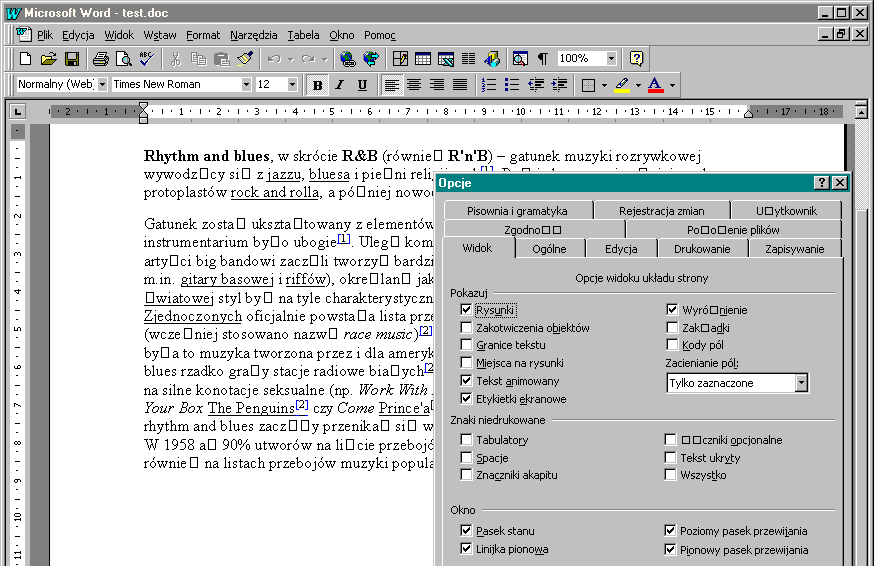Viewport: 874px width, 566px height.
Task: Follow the jazzu hyperlink
Action: pyautogui.click(x=284, y=175)
